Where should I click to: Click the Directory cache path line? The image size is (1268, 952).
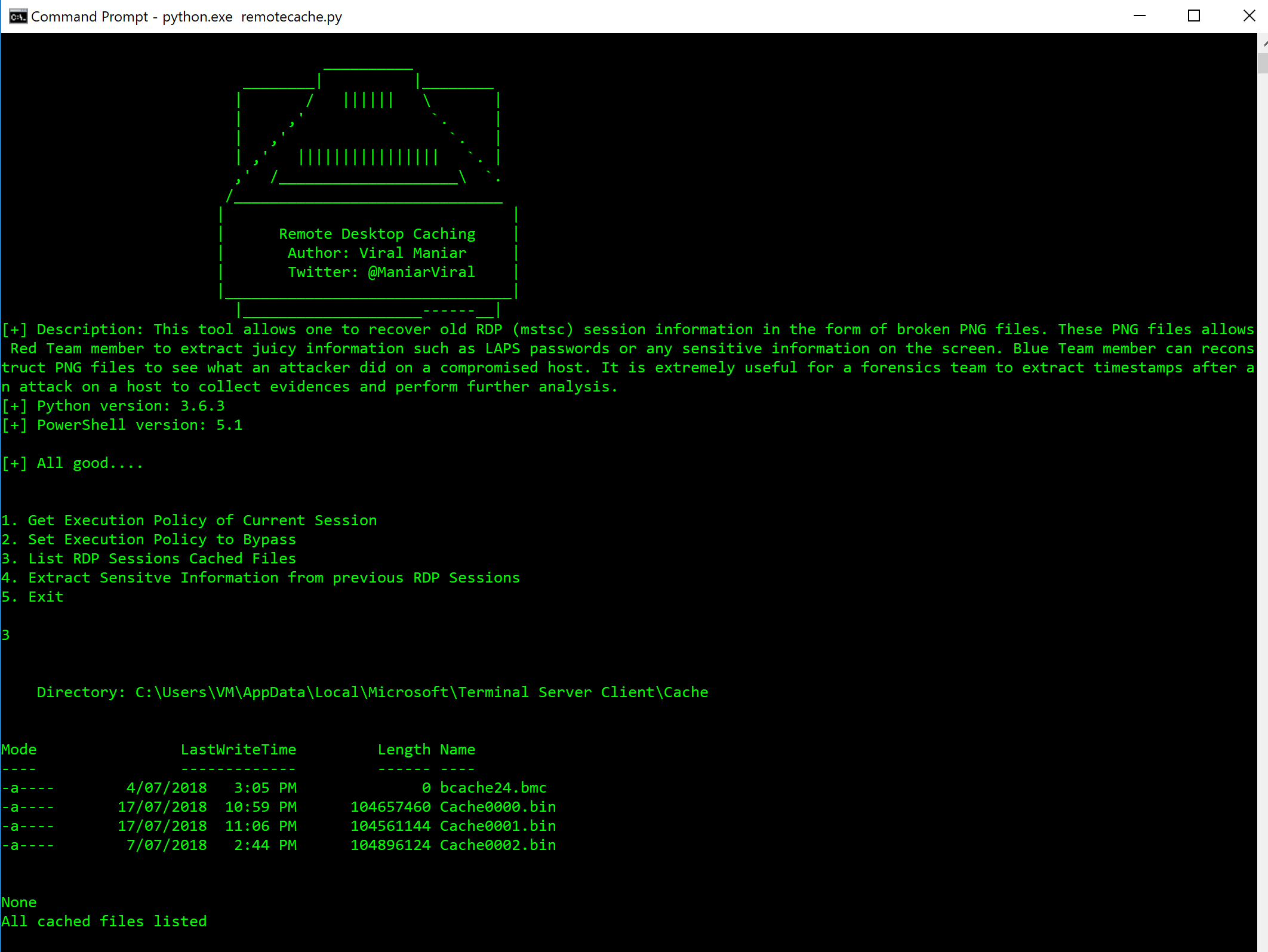pos(373,692)
